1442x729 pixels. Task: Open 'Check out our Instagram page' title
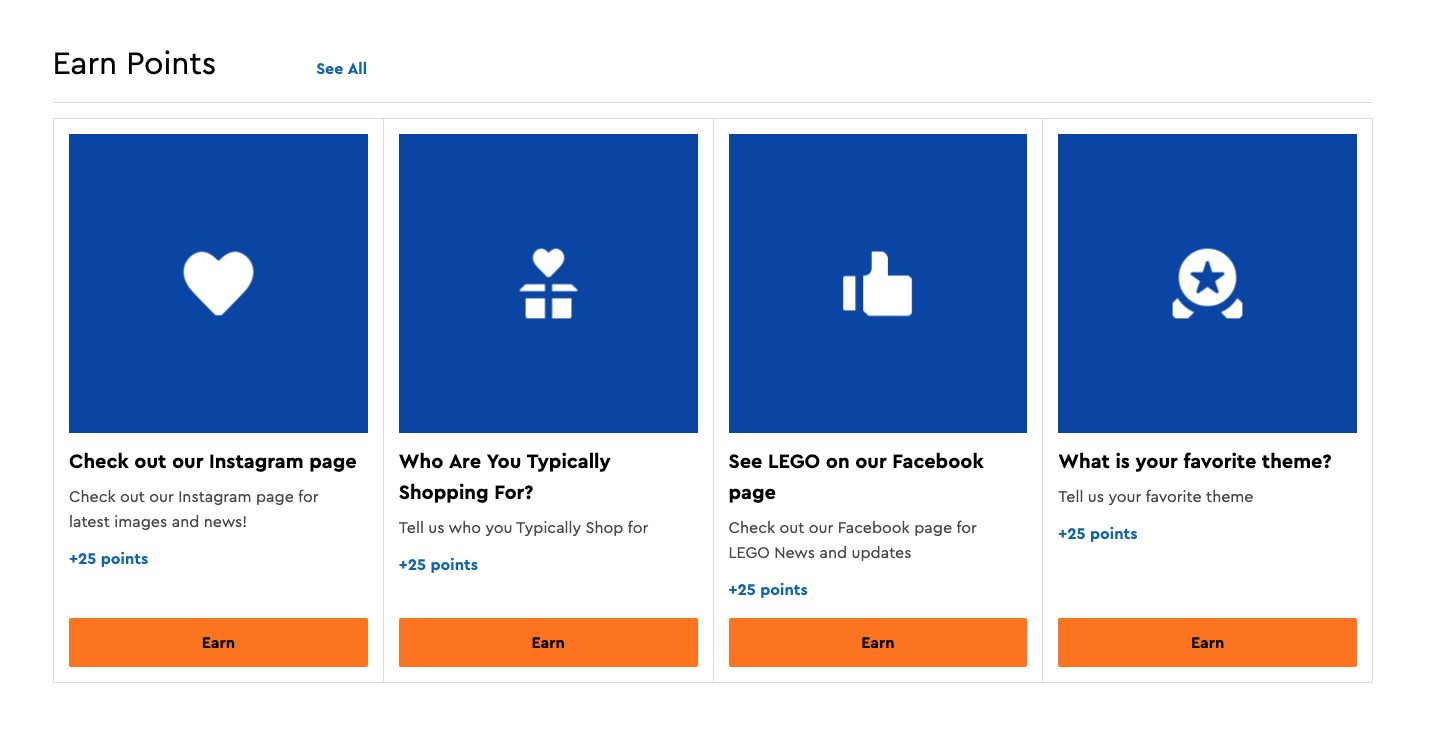pos(213,462)
